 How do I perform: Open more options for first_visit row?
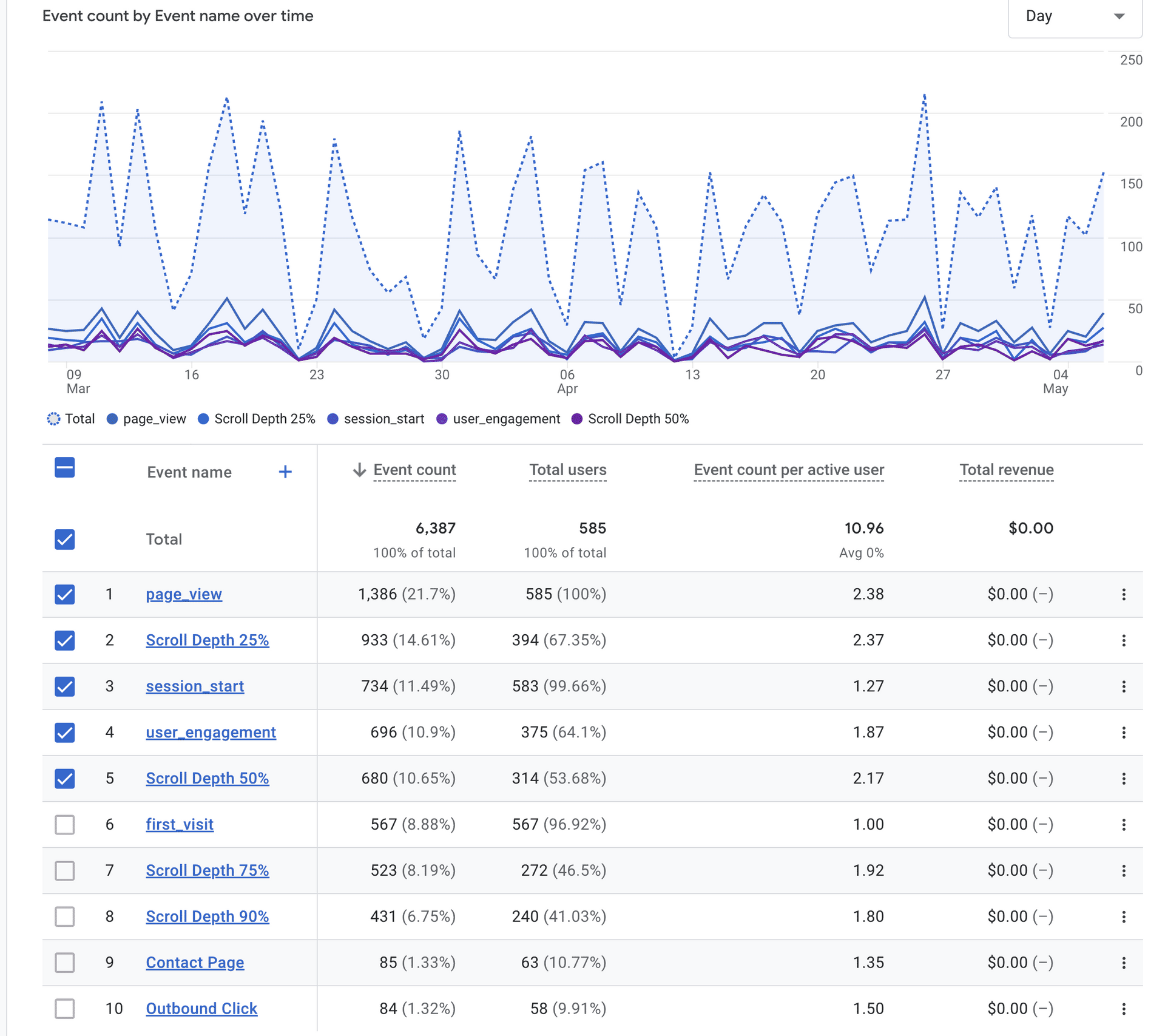1123,825
